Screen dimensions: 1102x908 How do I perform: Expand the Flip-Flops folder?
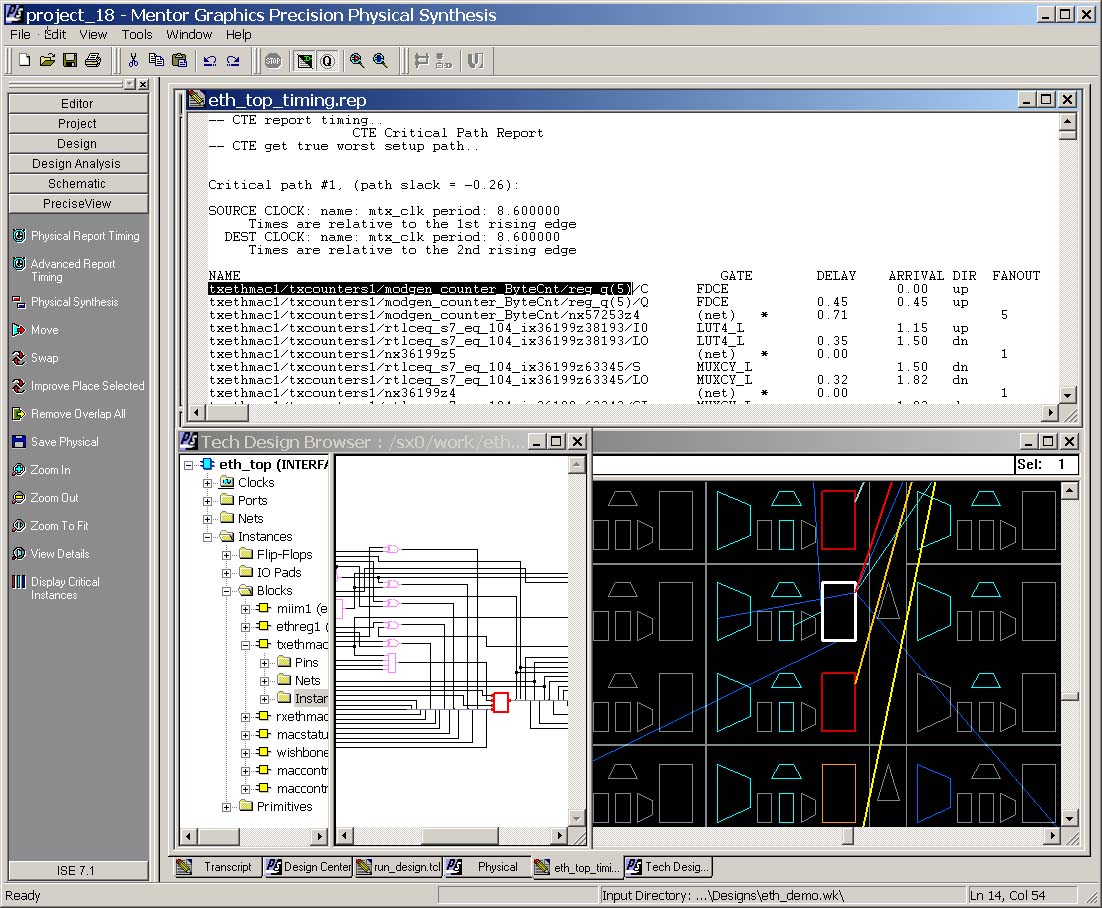click(226, 555)
